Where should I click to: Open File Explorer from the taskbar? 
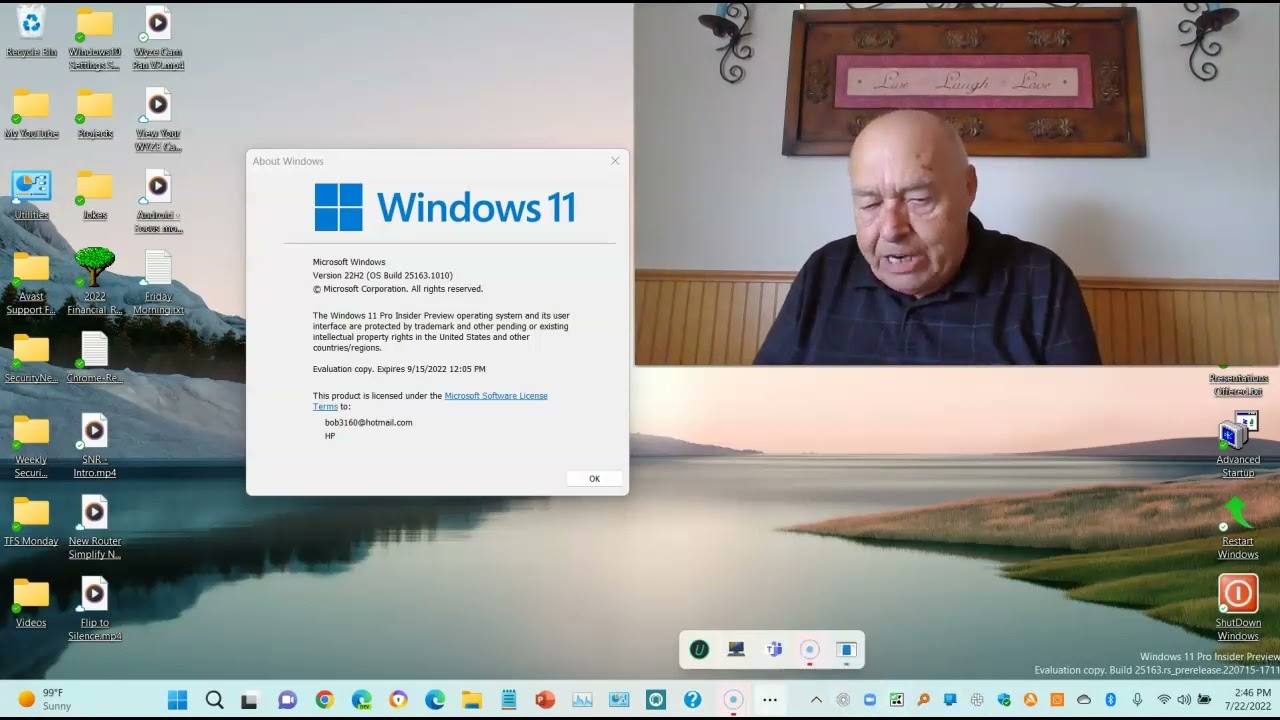pos(471,700)
